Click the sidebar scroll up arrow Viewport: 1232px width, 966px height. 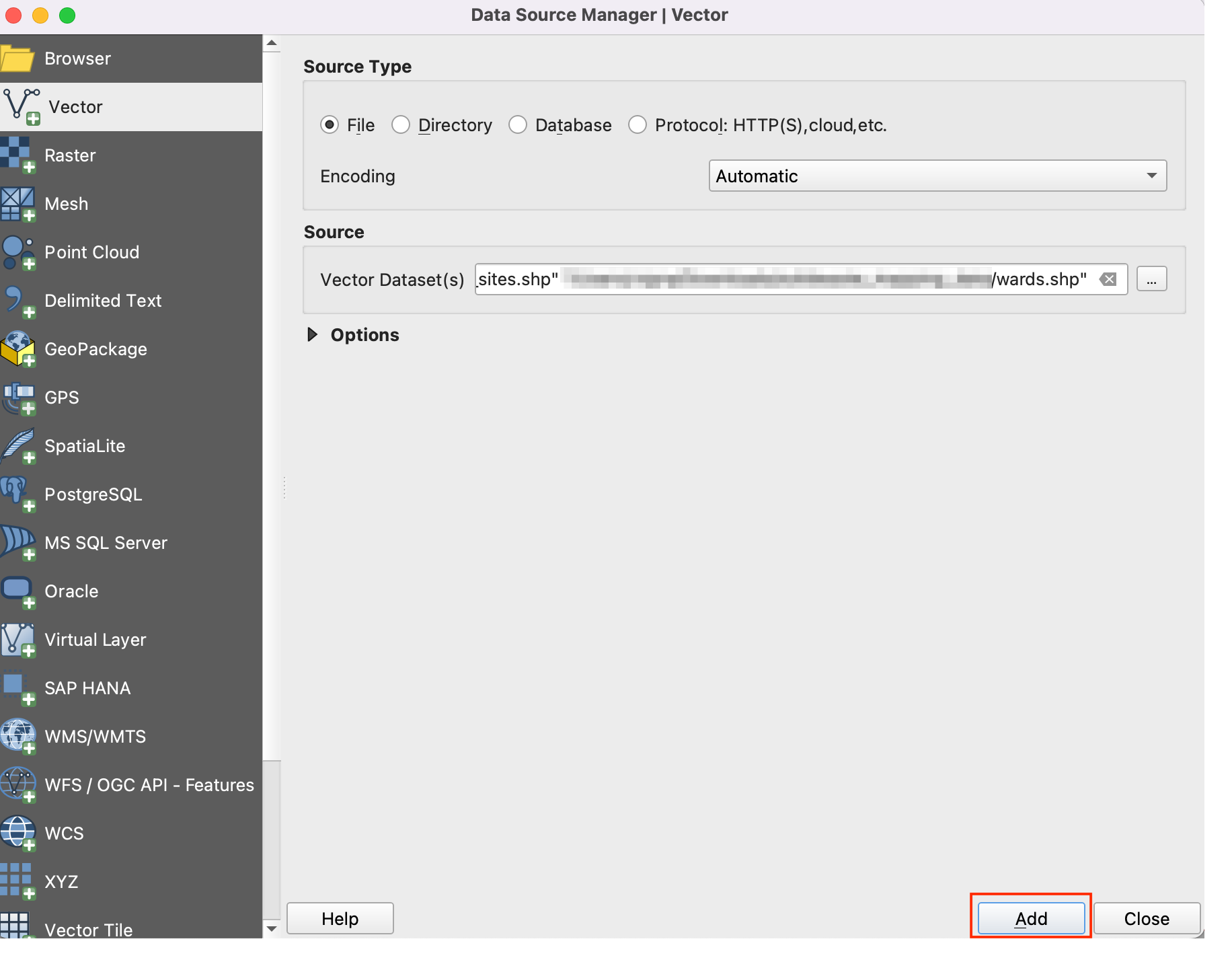272,43
